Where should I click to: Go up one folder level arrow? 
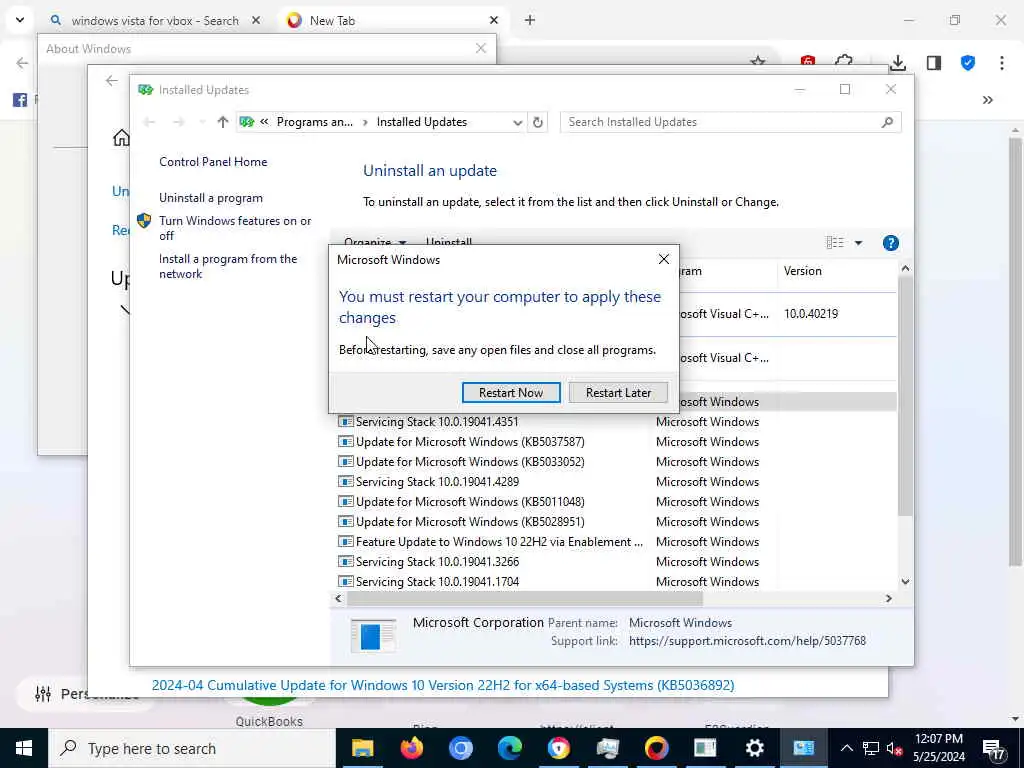(x=223, y=122)
